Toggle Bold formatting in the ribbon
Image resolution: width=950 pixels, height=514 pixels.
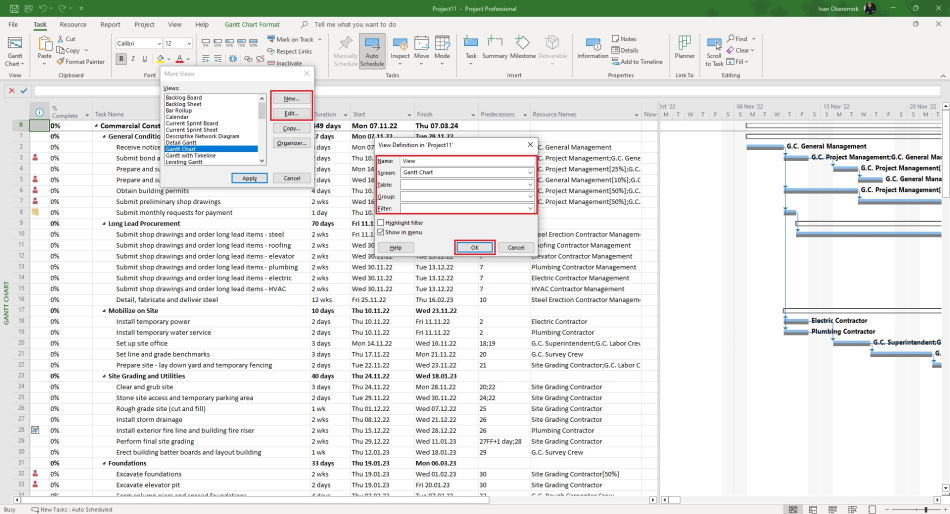click(122, 59)
